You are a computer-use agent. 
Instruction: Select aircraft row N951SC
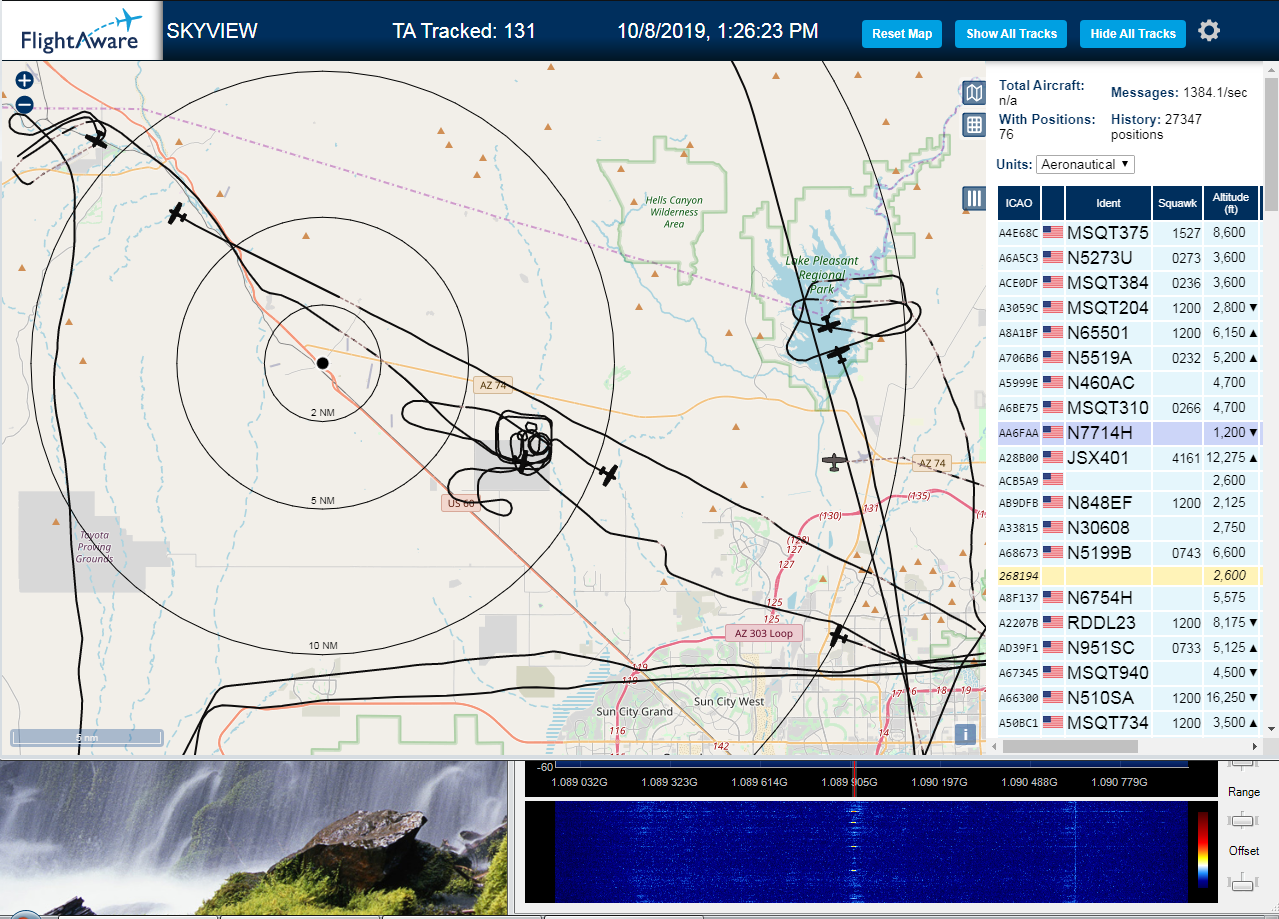[1129, 647]
